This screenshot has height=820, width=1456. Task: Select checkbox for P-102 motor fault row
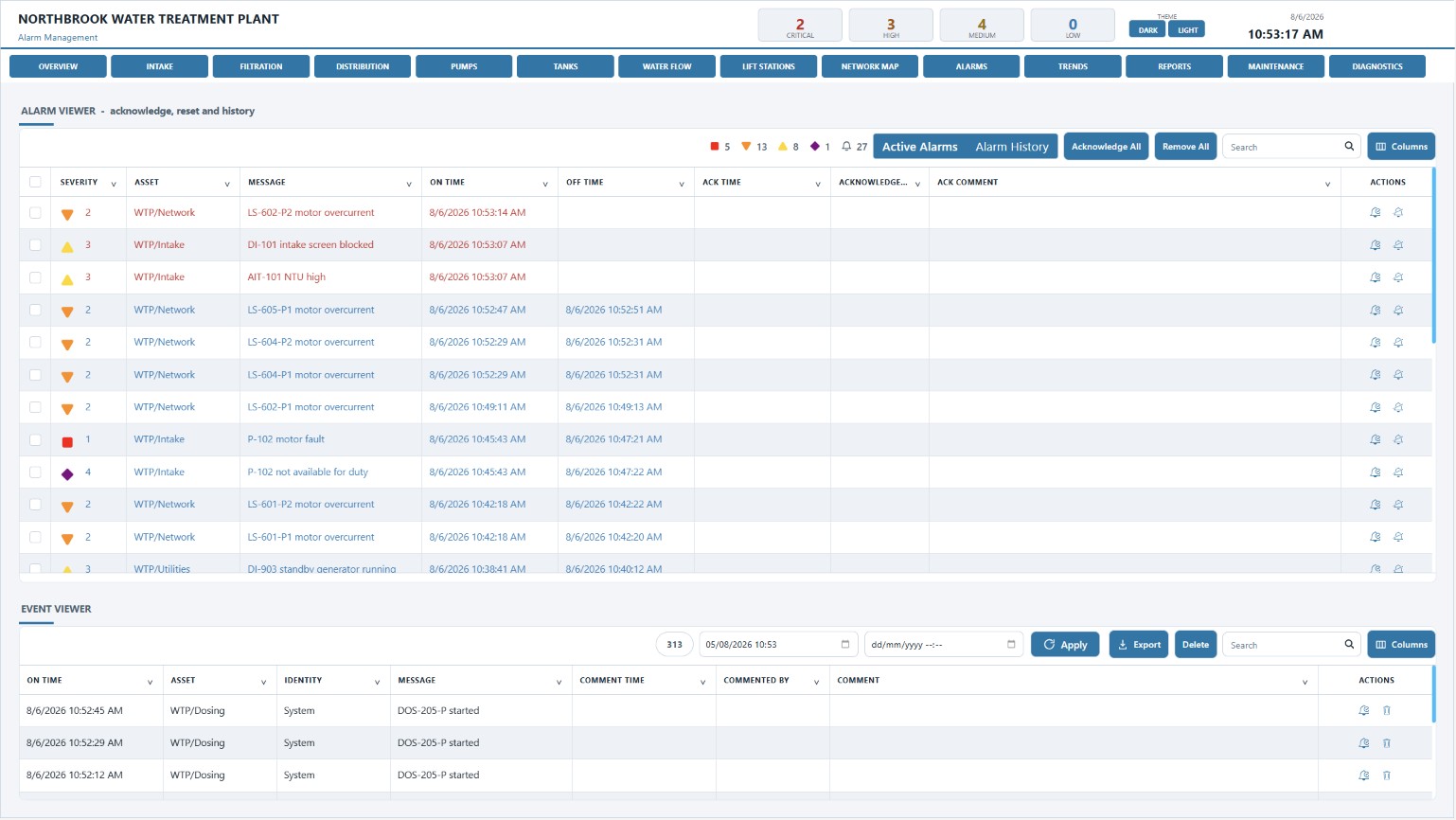[35, 439]
